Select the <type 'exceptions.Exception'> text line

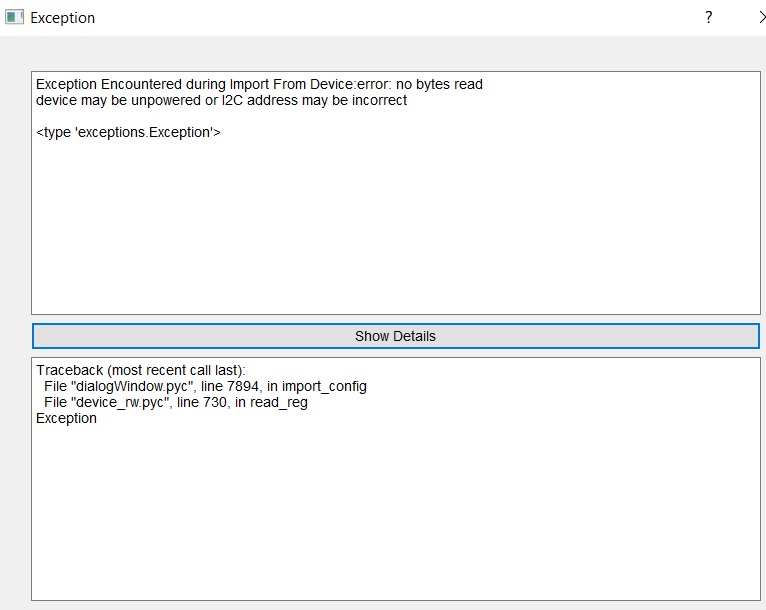coord(128,132)
